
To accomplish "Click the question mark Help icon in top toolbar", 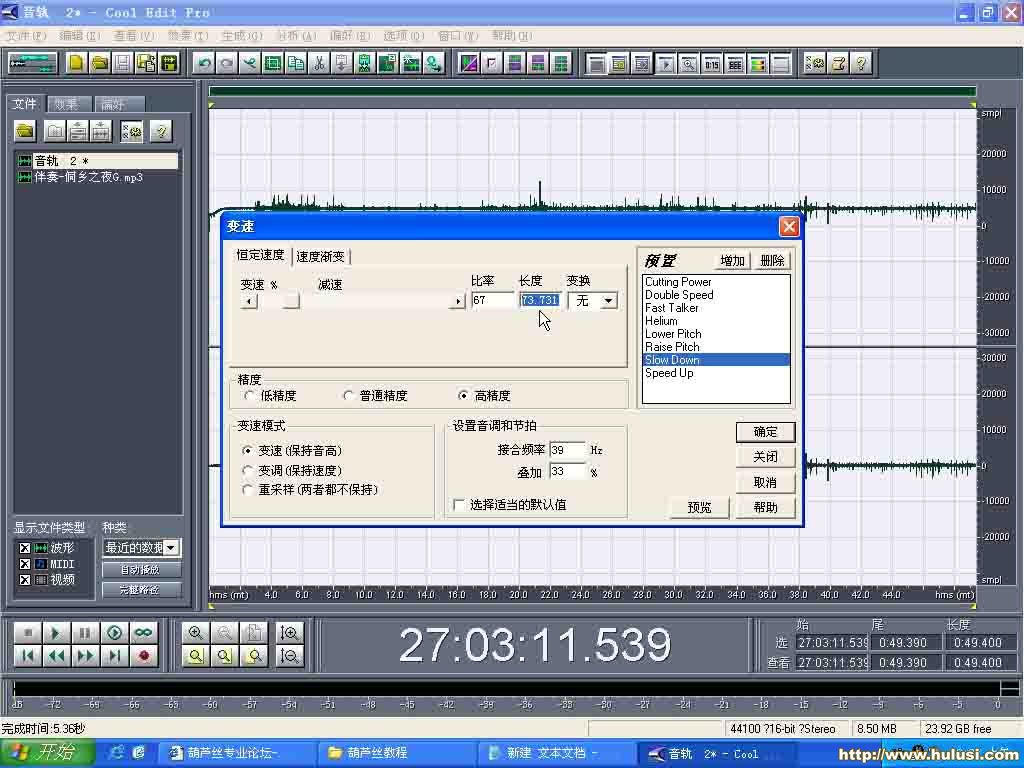I will tap(861, 63).
